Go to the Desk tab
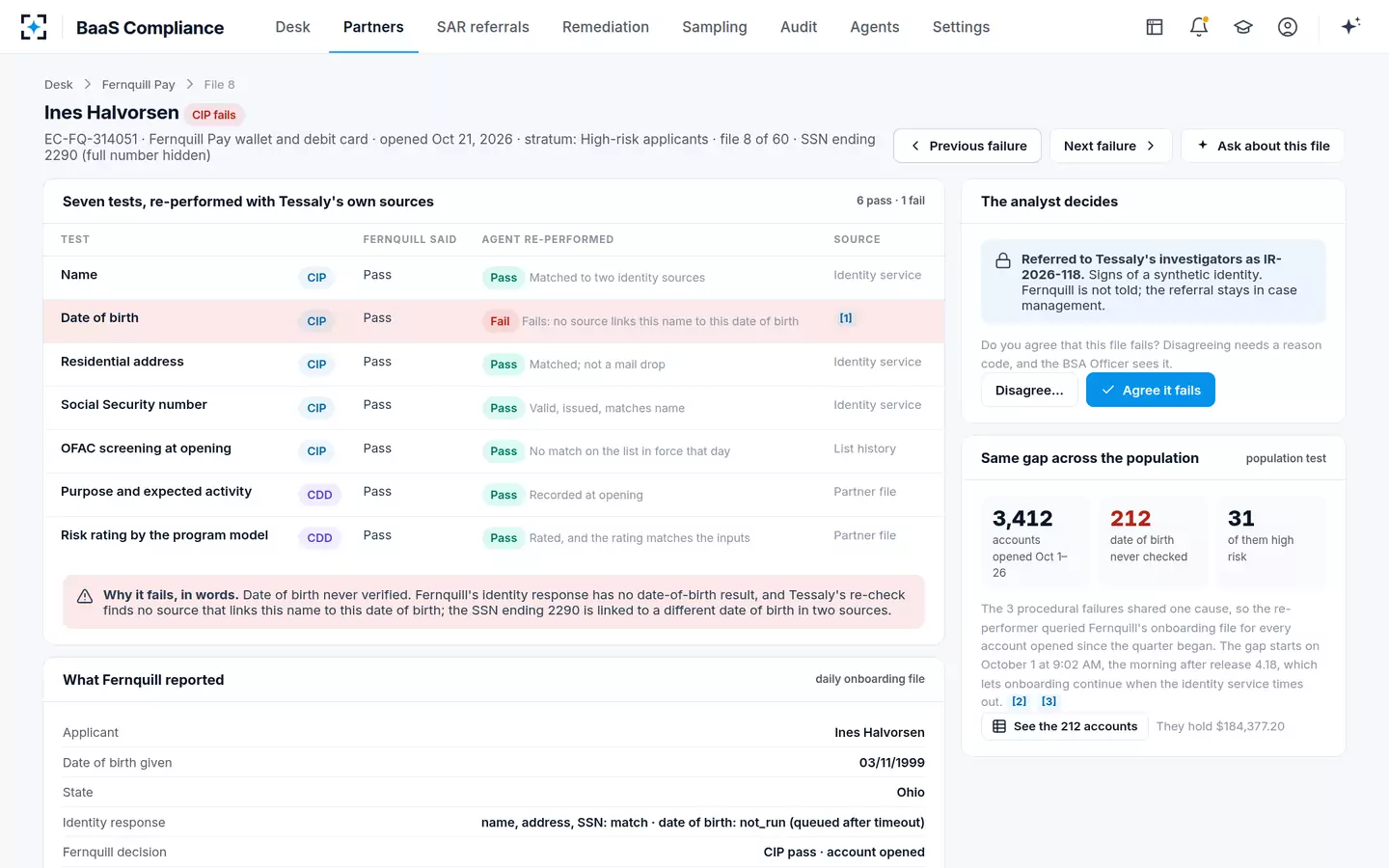This screenshot has height=868, width=1389. pyautogui.click(x=292, y=27)
